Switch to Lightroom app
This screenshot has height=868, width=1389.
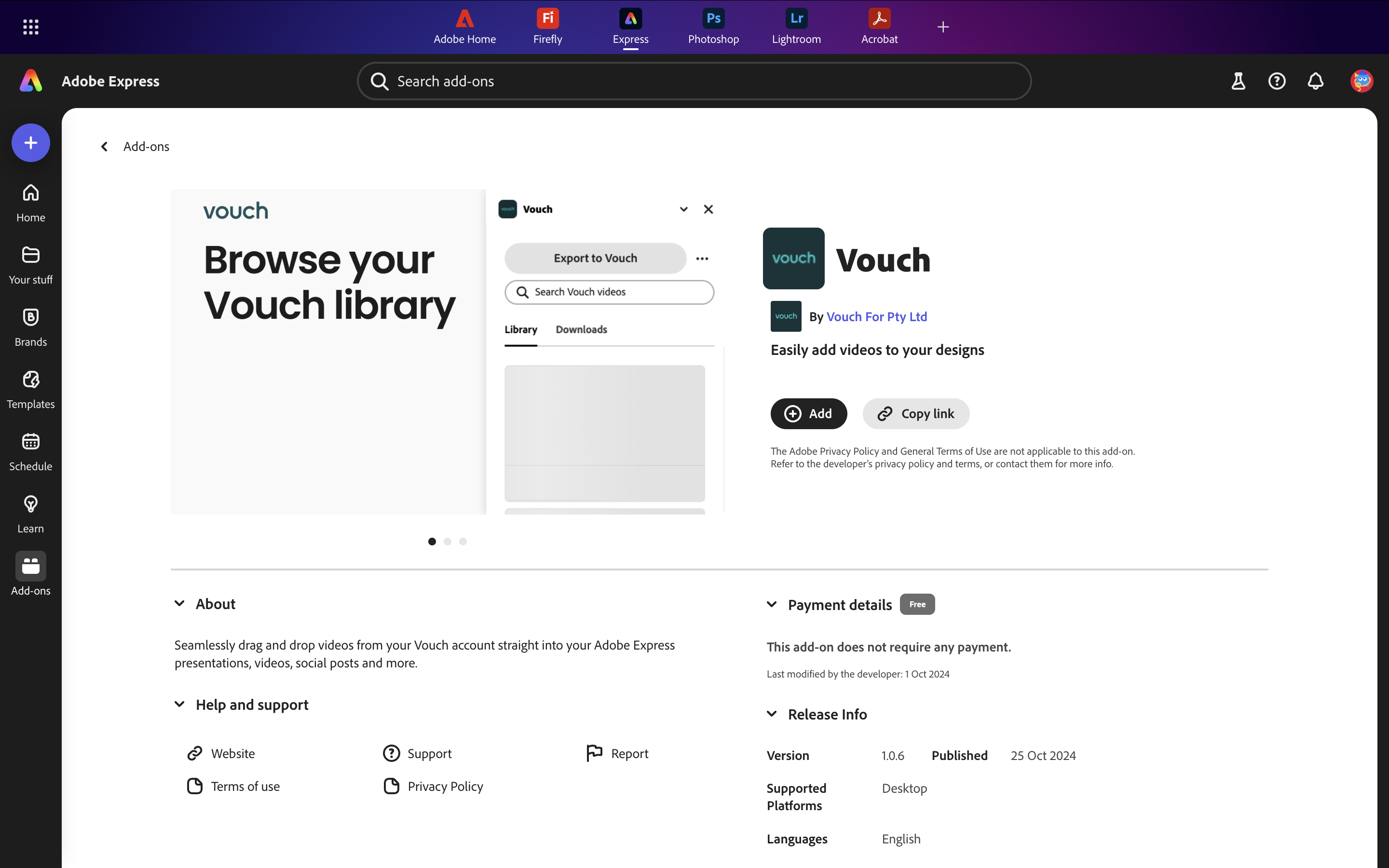point(796,27)
